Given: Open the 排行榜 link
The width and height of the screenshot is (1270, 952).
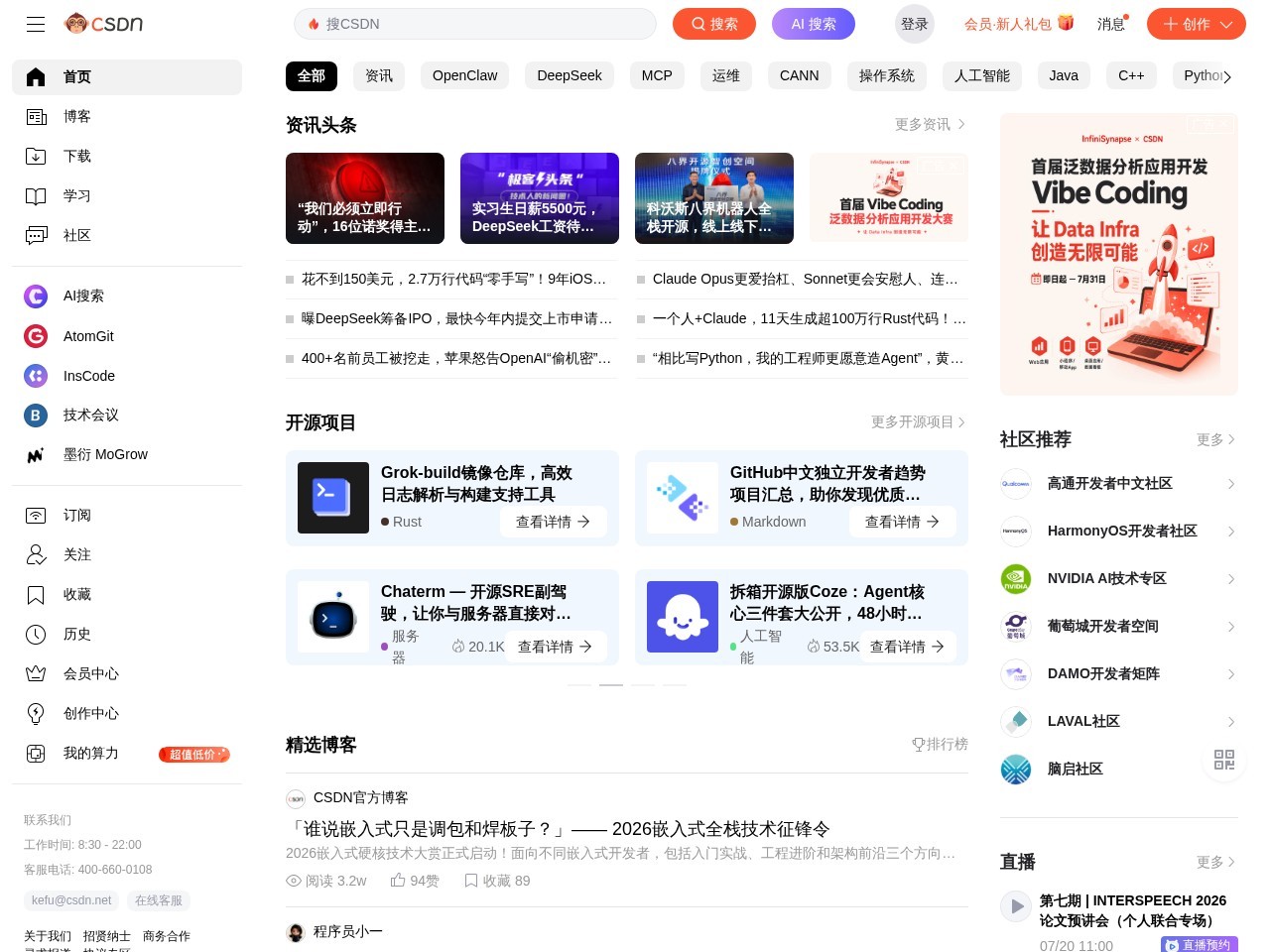Looking at the screenshot, I should (x=940, y=744).
